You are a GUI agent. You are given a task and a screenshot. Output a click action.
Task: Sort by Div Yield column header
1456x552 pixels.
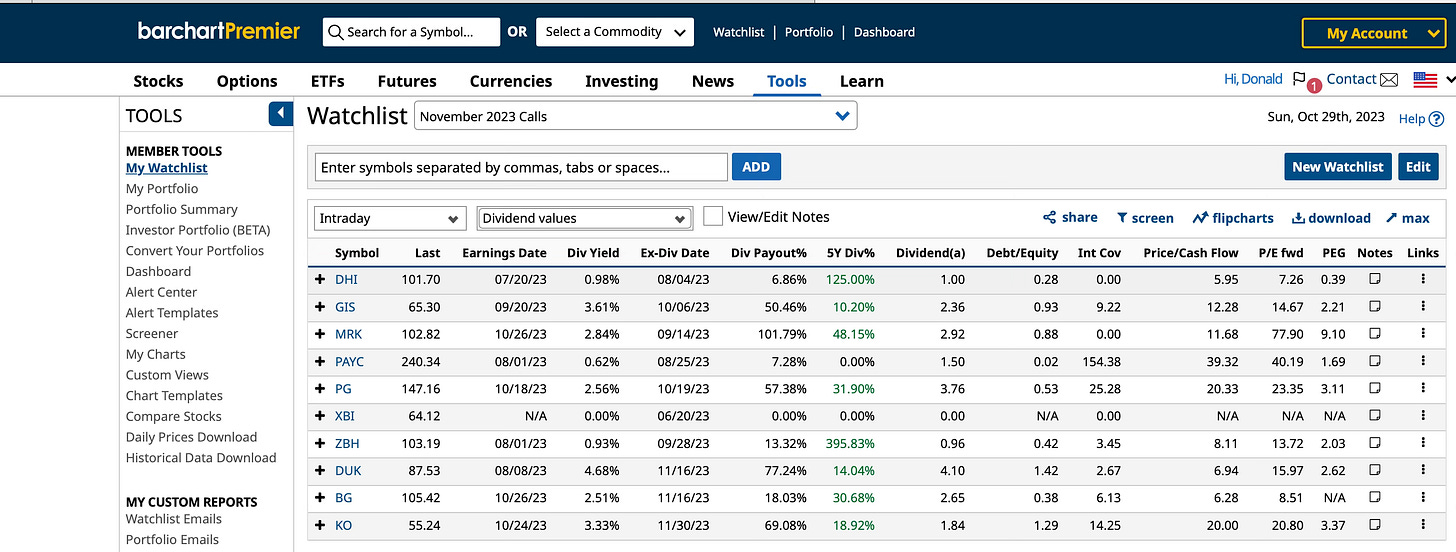click(594, 253)
